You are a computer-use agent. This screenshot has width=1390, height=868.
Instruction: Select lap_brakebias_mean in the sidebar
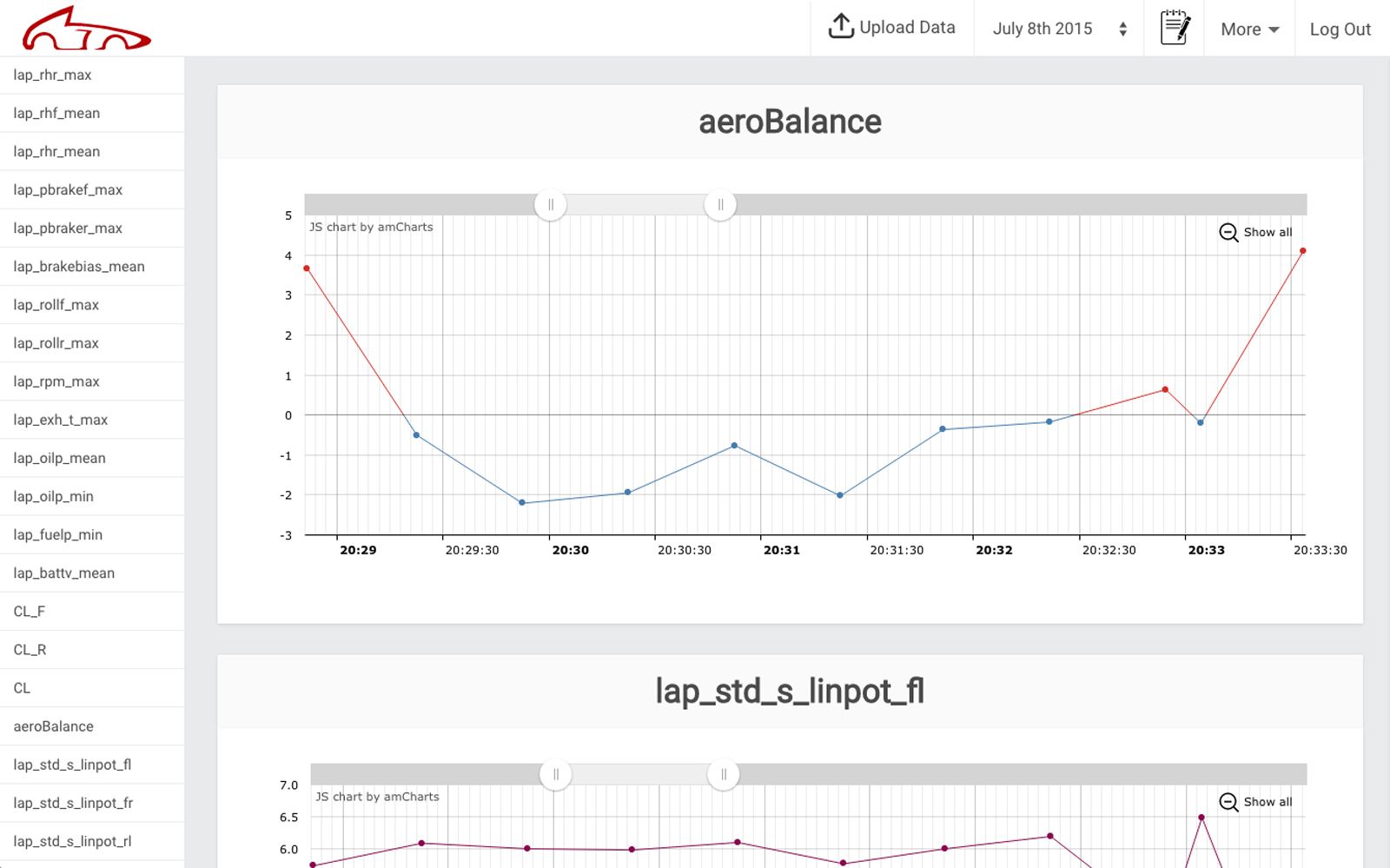(x=79, y=267)
